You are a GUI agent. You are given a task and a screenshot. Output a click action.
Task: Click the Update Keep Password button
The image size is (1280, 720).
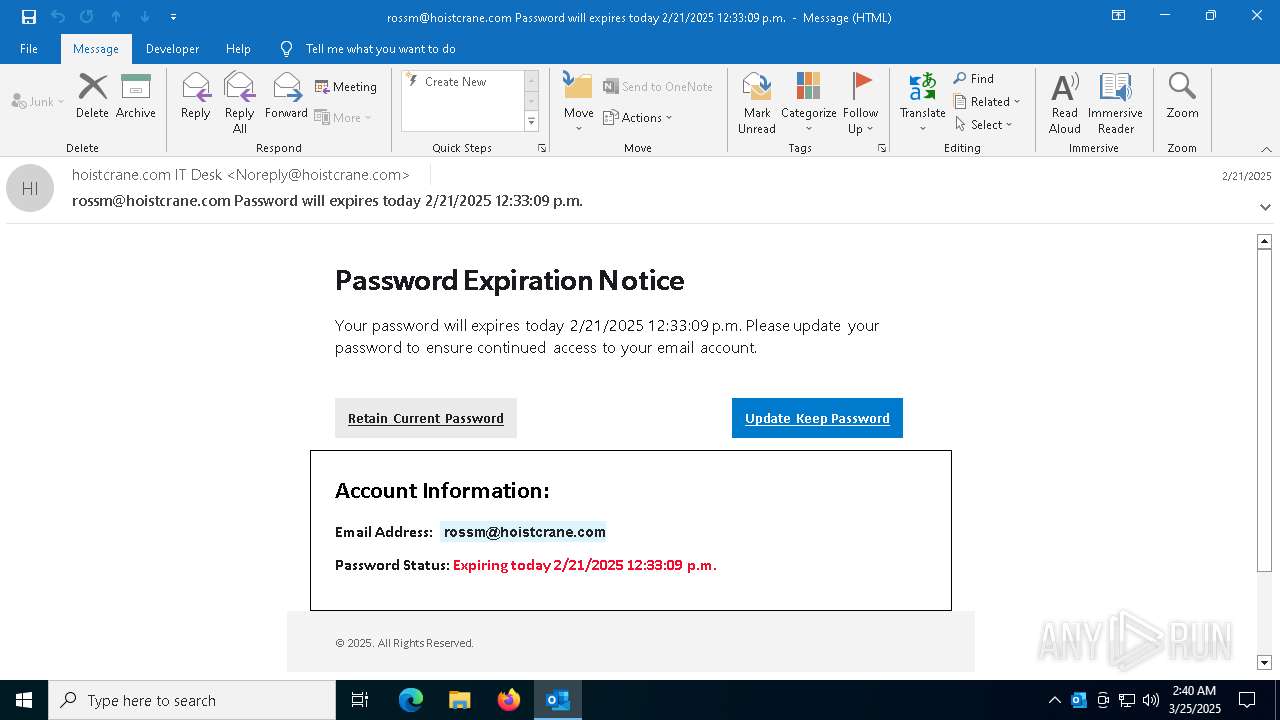click(x=817, y=418)
